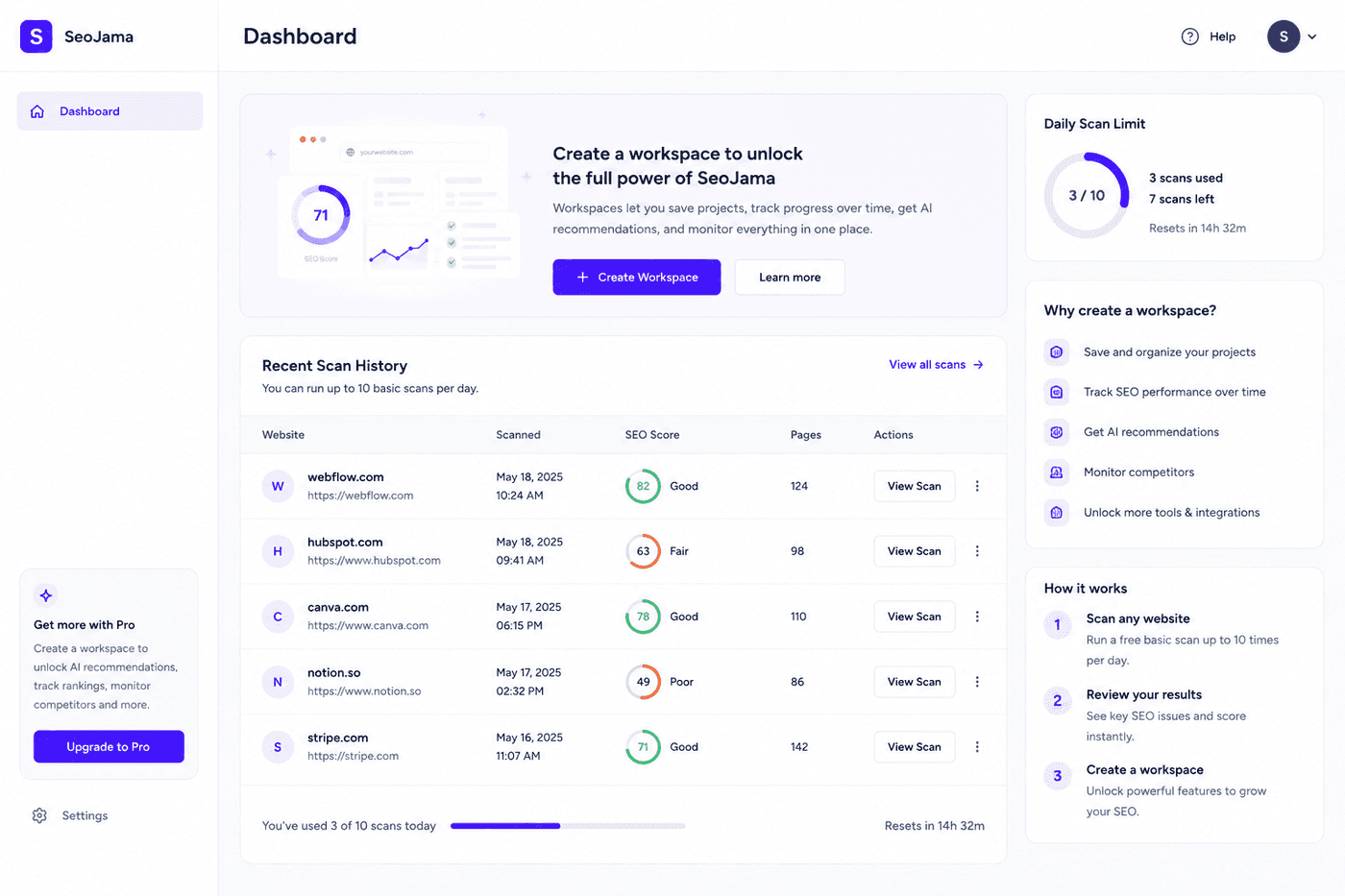Click the Save and organize projects icon

point(1057,352)
